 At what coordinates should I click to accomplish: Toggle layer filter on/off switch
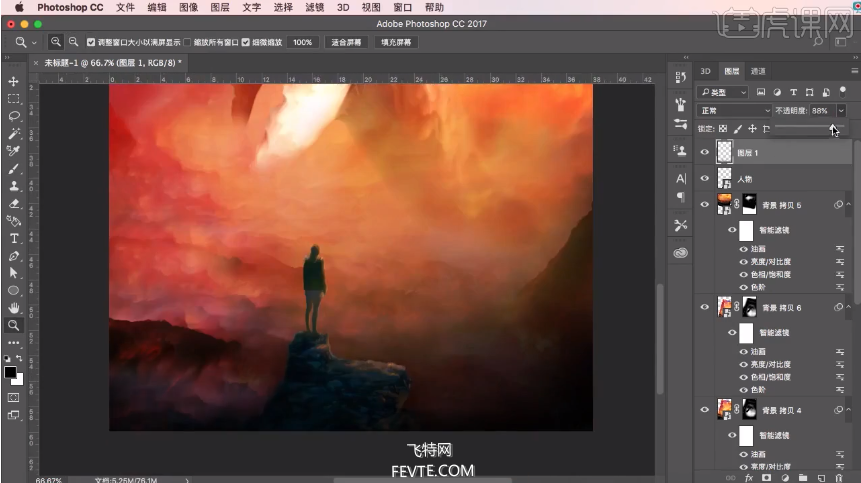tap(843, 92)
